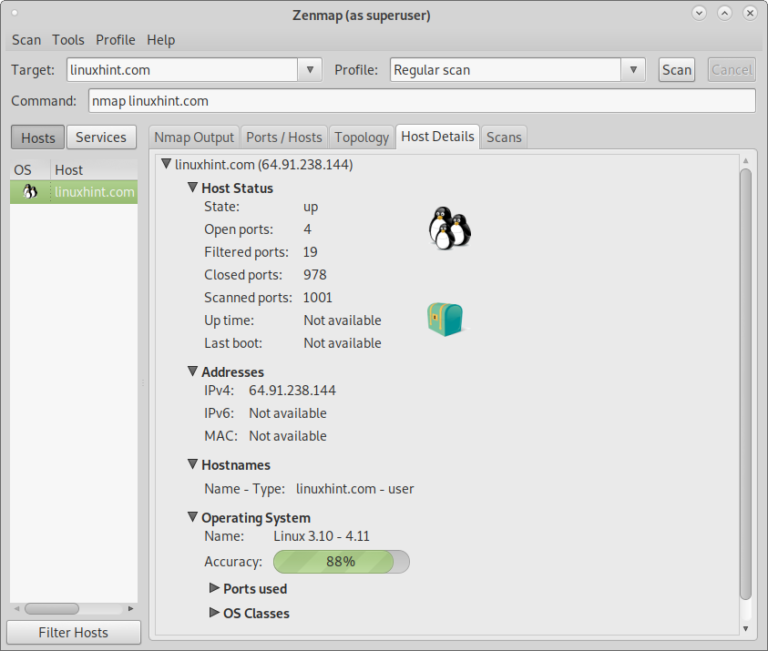768x651 pixels.
Task: Focus the Command input field
Action: (422, 100)
